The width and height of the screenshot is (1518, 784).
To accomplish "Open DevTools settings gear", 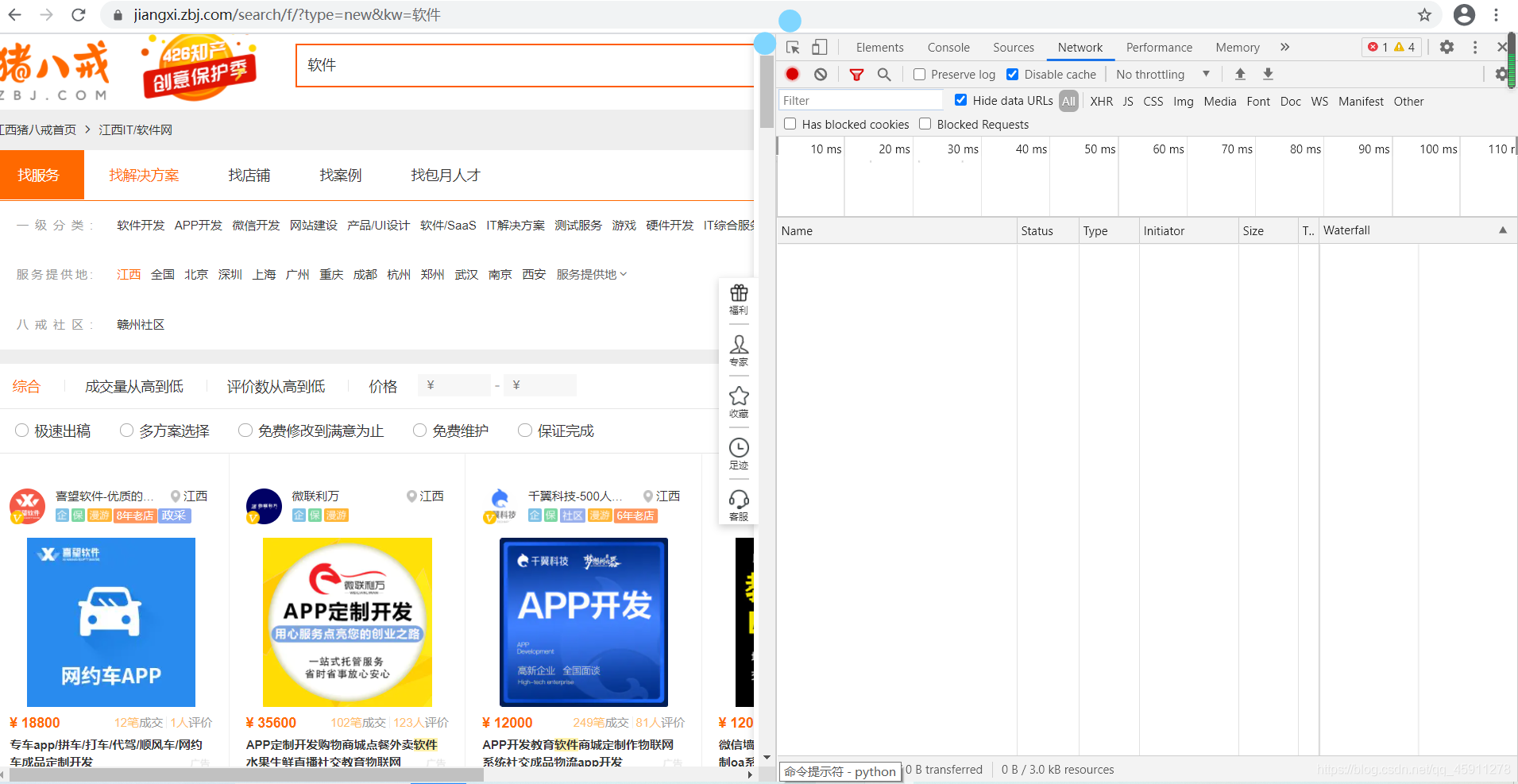I will (1447, 47).
